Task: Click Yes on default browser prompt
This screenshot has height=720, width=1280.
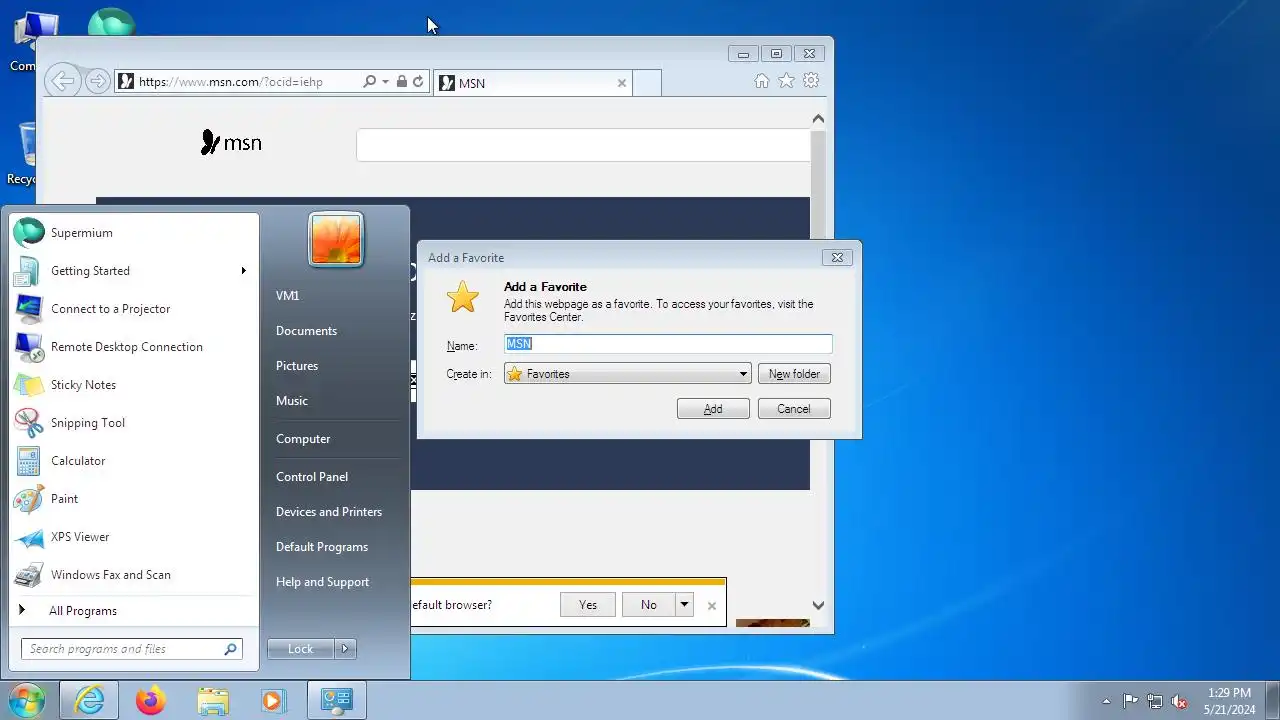Action: pos(588,604)
